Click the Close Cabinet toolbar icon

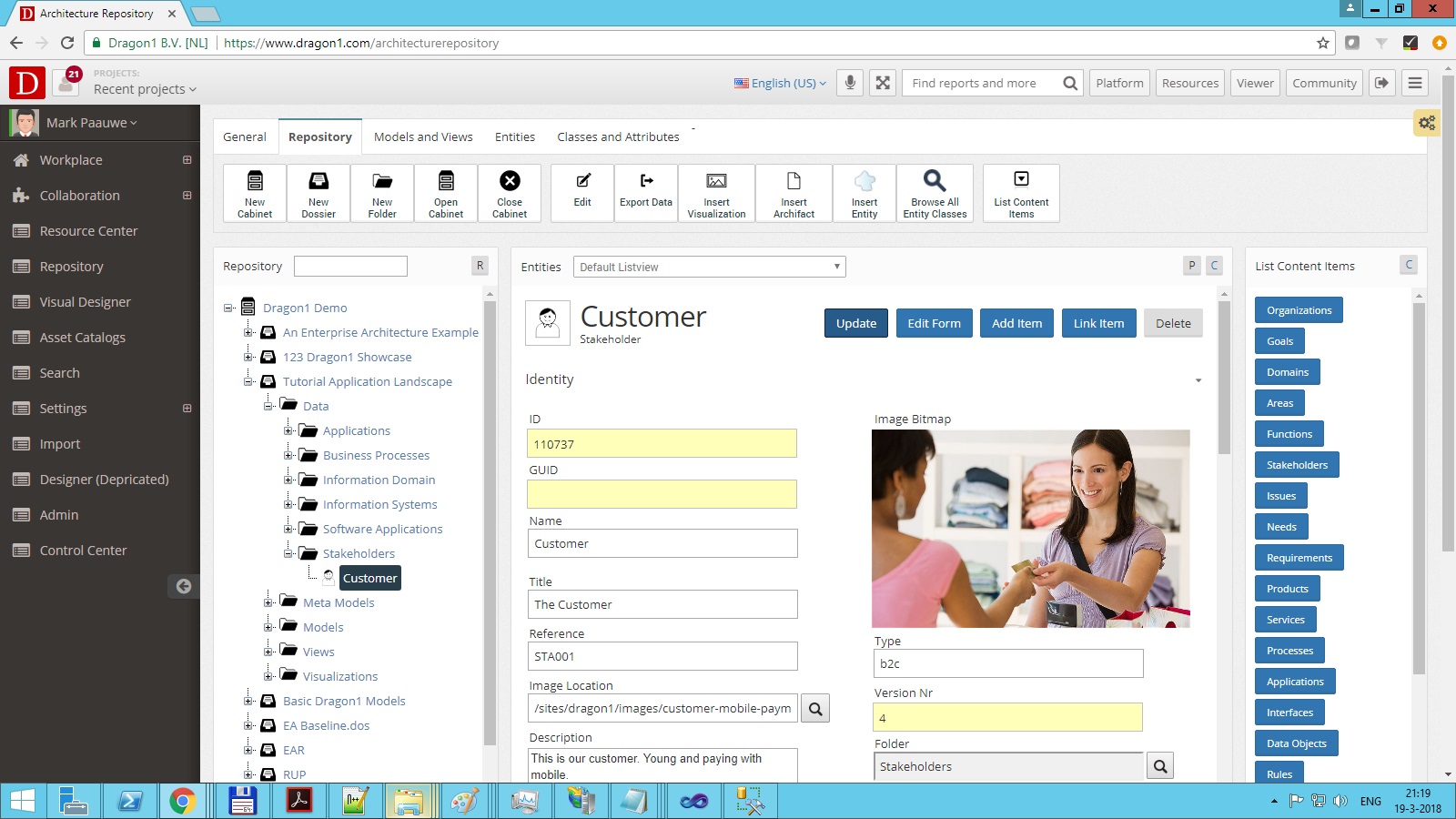(510, 193)
